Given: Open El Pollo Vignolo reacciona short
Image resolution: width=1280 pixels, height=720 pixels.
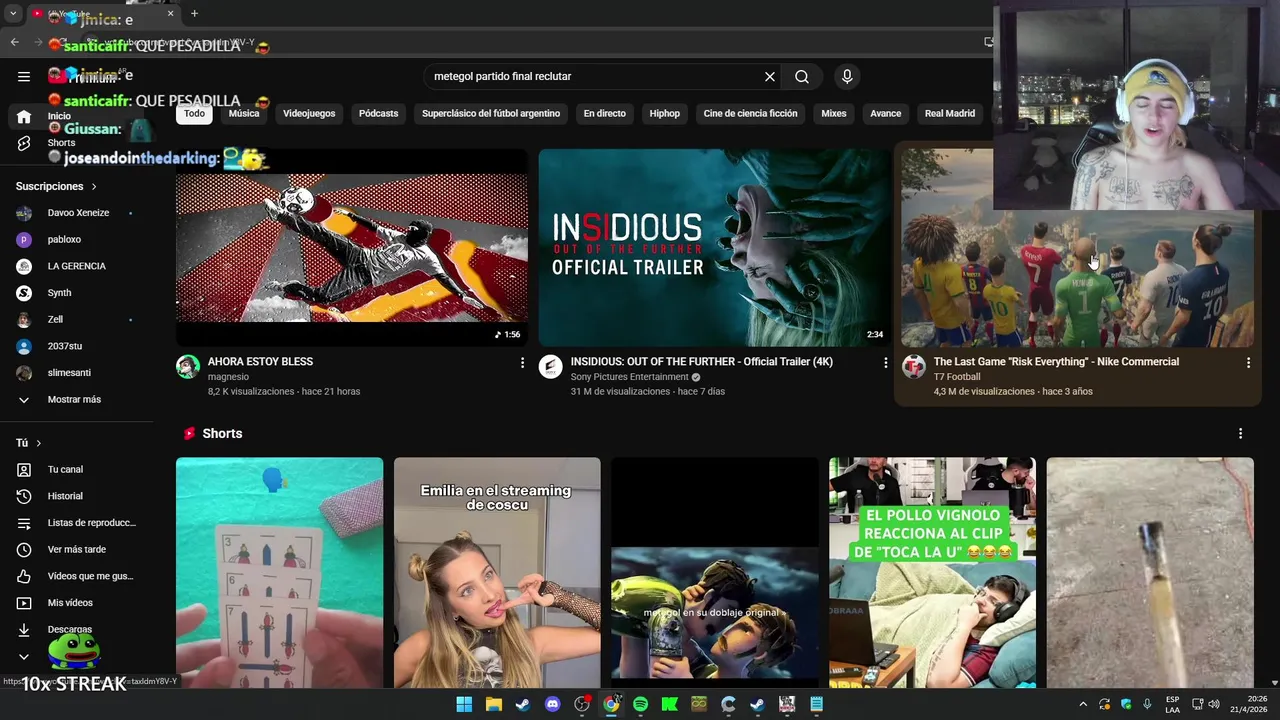Looking at the screenshot, I should [932, 573].
